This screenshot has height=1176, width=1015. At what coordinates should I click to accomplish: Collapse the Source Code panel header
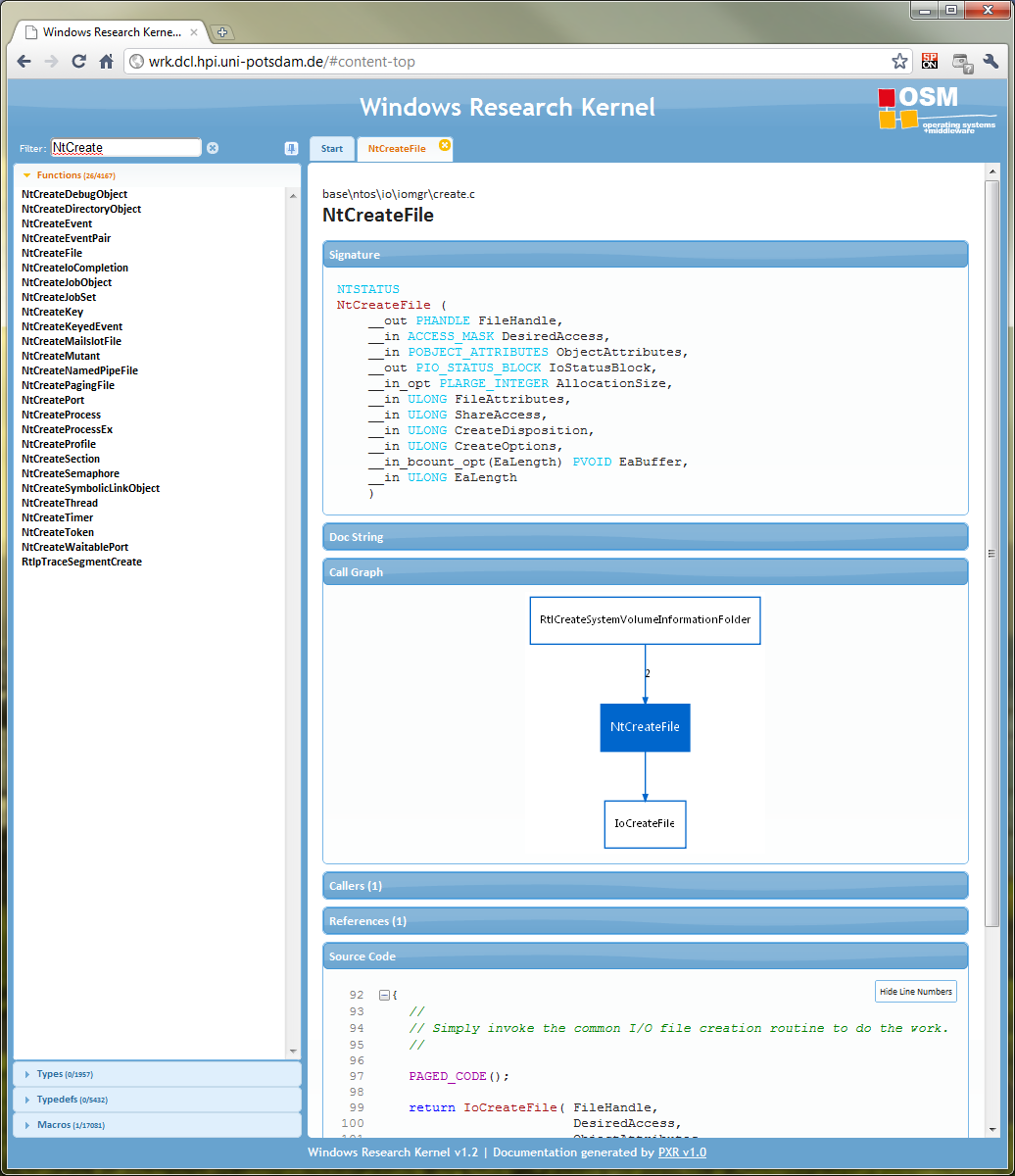pos(645,956)
